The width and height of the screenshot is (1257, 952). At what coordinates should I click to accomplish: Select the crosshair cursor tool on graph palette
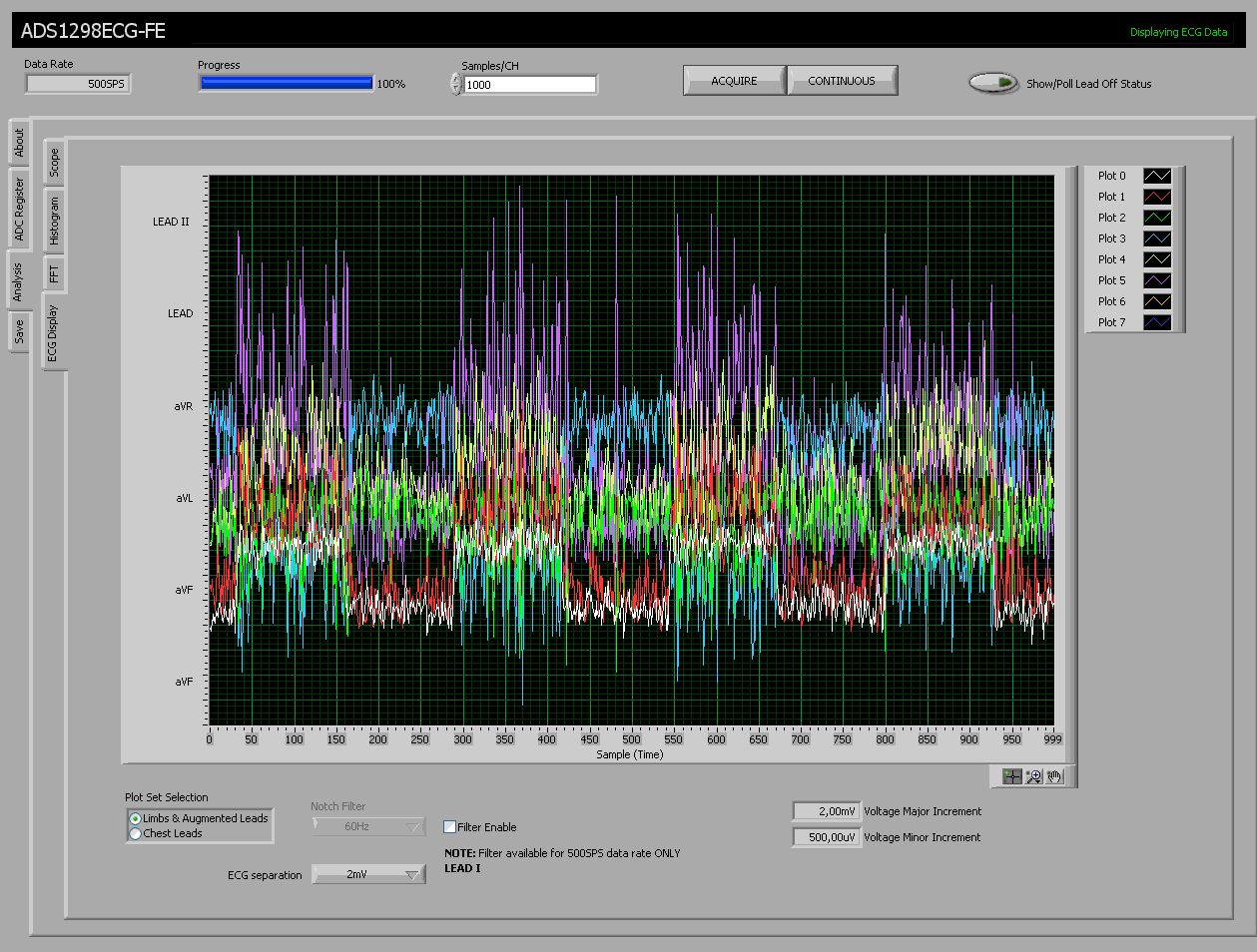(x=1011, y=776)
